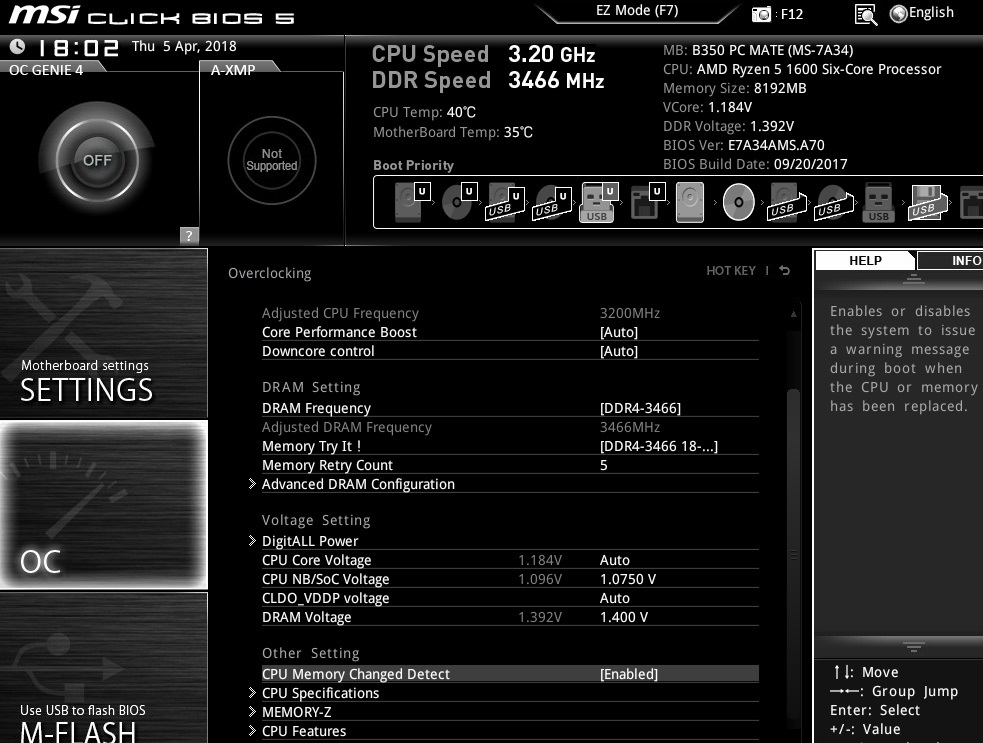The image size is (983, 743).
Task: Edit the DRAM Voltage 1.400 V field
Action: pyautogui.click(x=624, y=618)
